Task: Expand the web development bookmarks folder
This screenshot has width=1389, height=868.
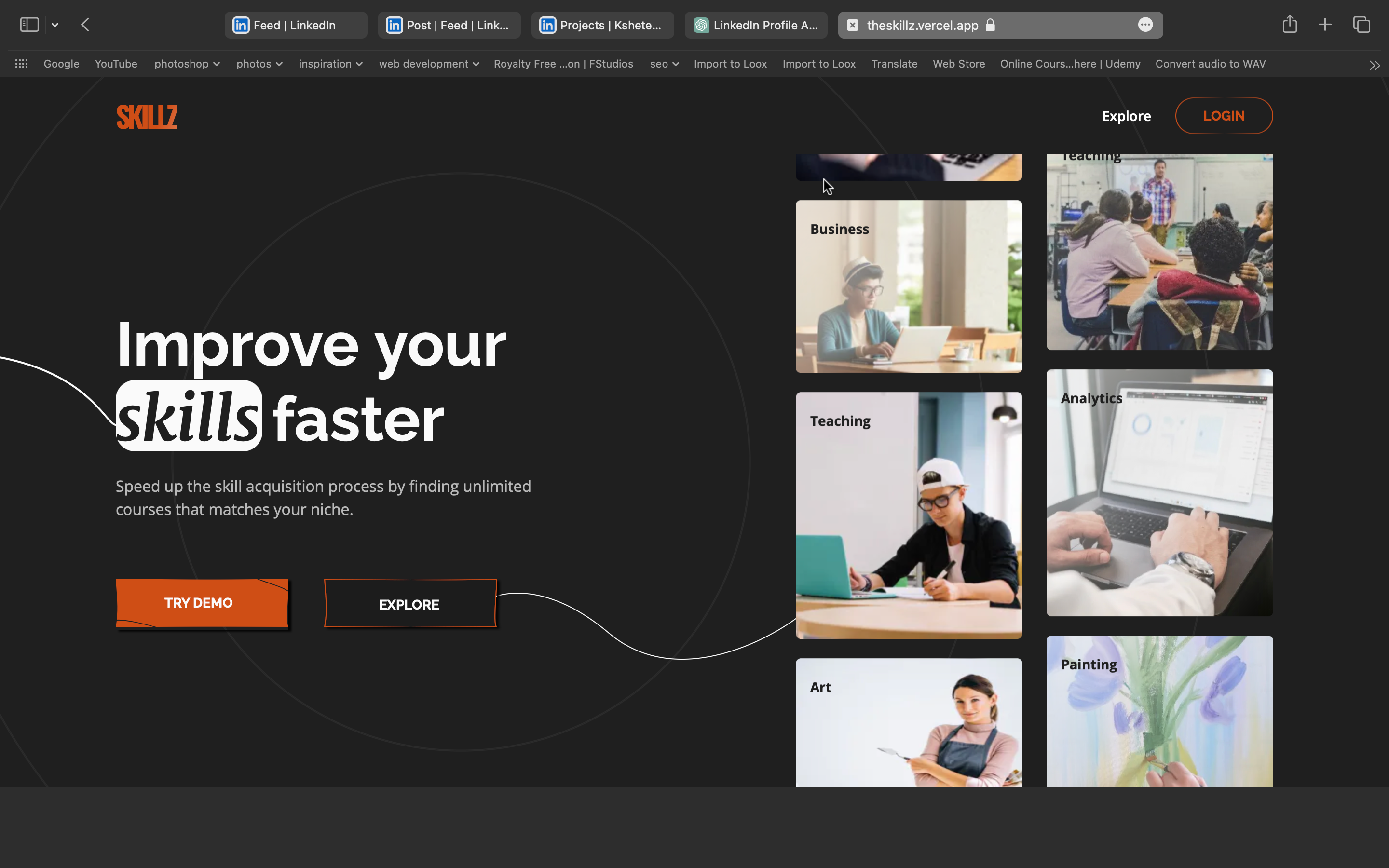Action: click(428, 64)
